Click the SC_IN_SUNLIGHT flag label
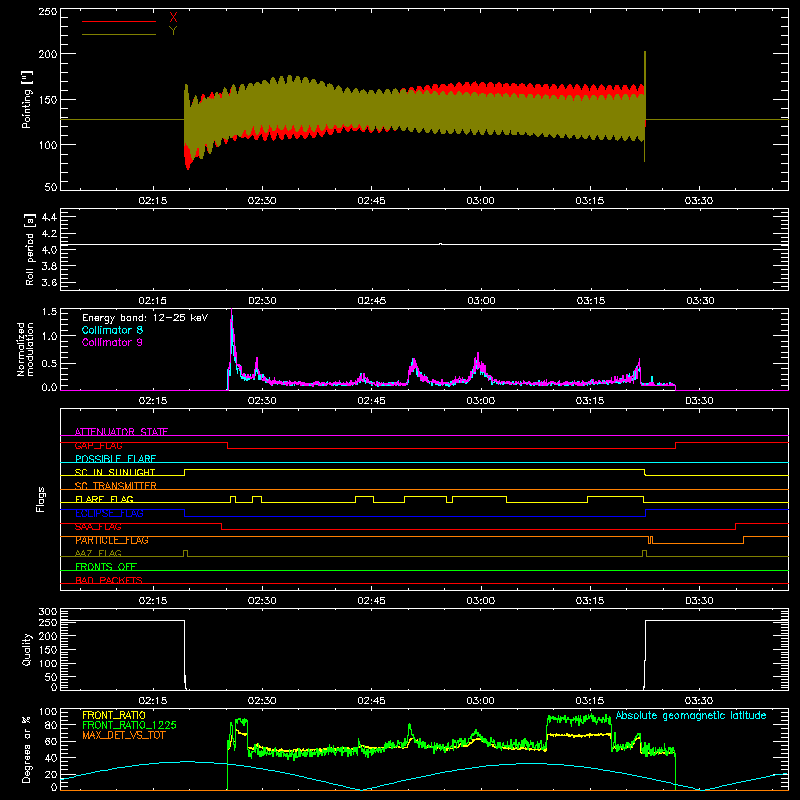This screenshot has width=800, height=800. coord(115,472)
